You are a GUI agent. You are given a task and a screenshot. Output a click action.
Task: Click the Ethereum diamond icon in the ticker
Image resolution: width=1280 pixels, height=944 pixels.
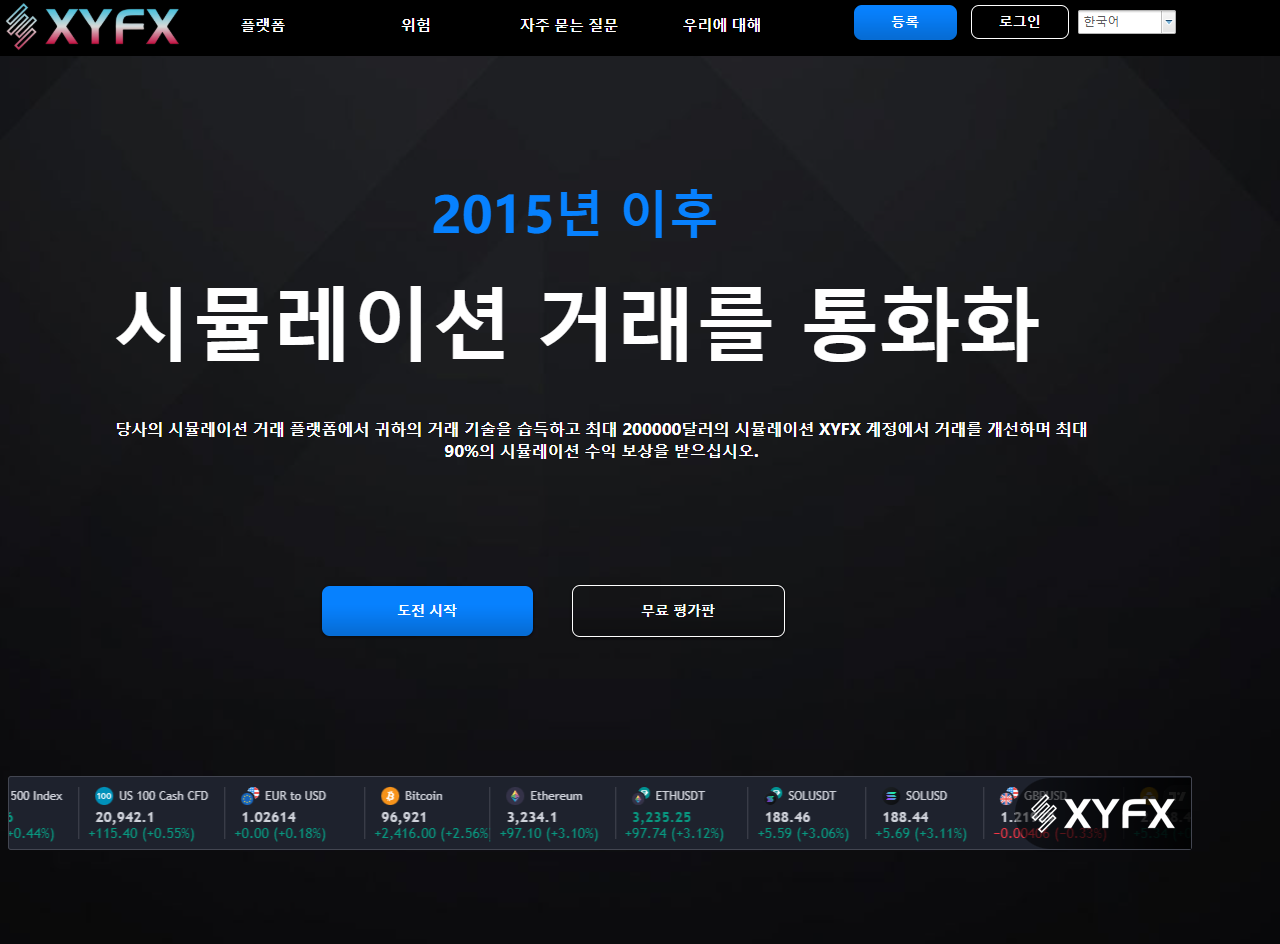515,796
